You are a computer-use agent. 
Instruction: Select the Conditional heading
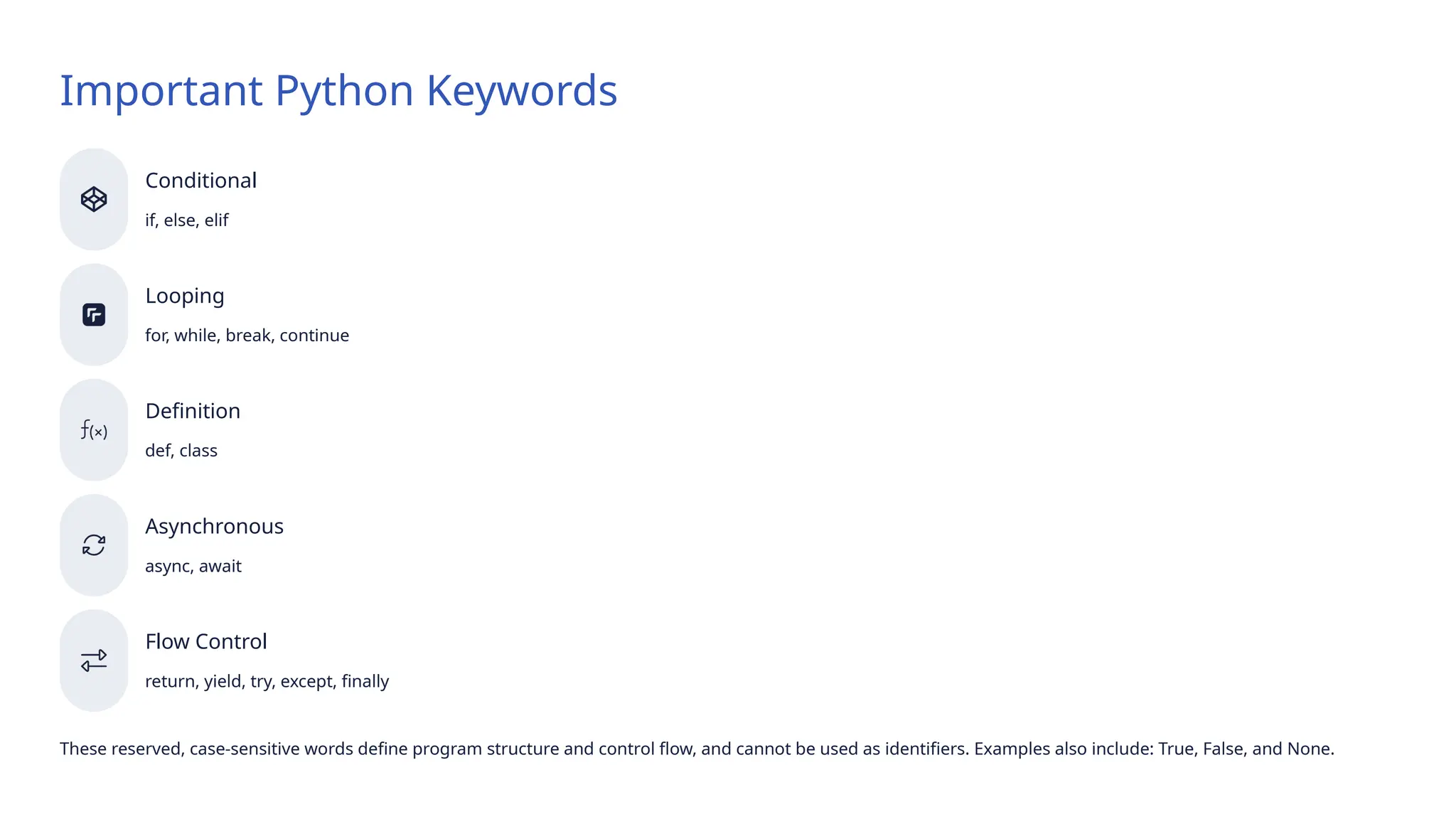[x=201, y=181]
